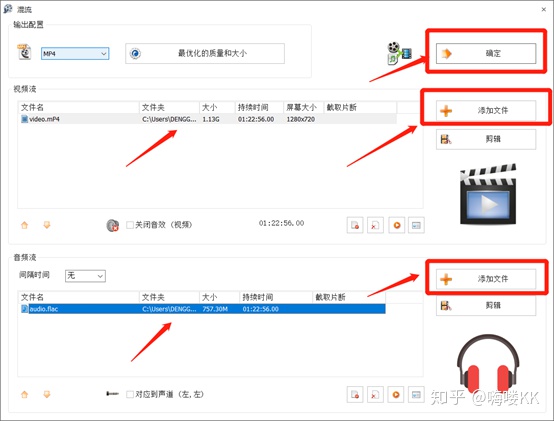Remove selected file icon in video stream toolbar
The width and height of the screenshot is (554, 421).
(355, 225)
